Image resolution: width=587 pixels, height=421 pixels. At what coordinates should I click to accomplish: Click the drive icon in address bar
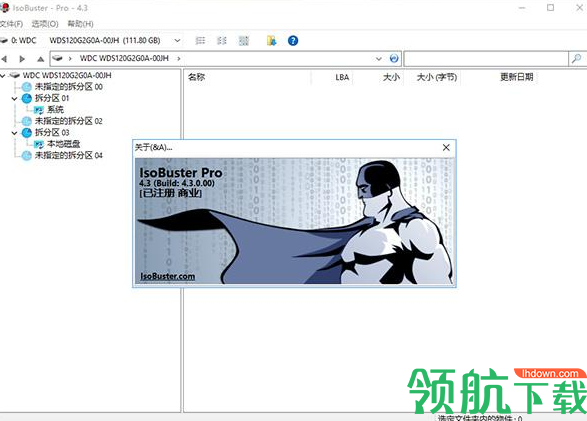(x=57, y=58)
